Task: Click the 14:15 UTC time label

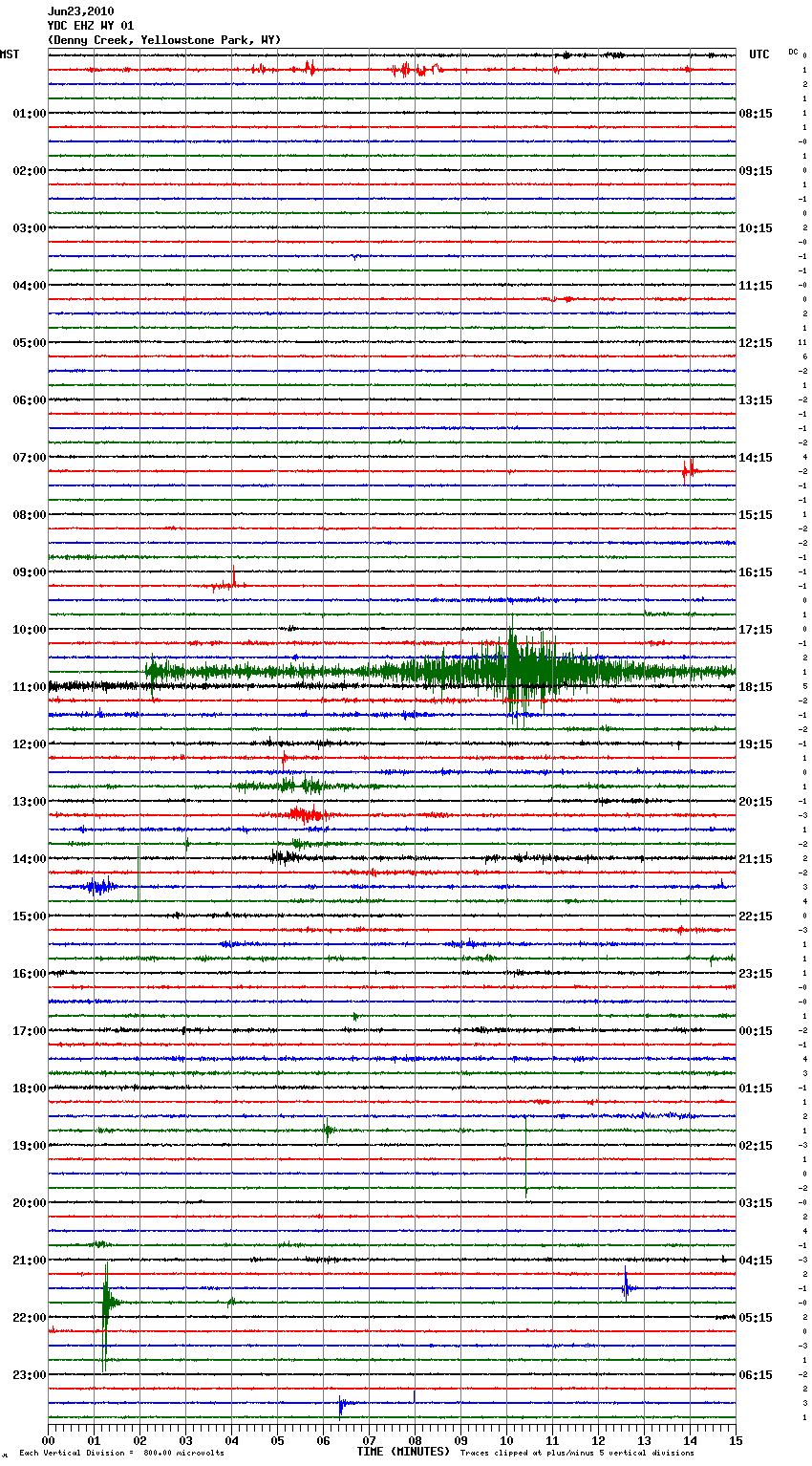Action: tap(756, 458)
